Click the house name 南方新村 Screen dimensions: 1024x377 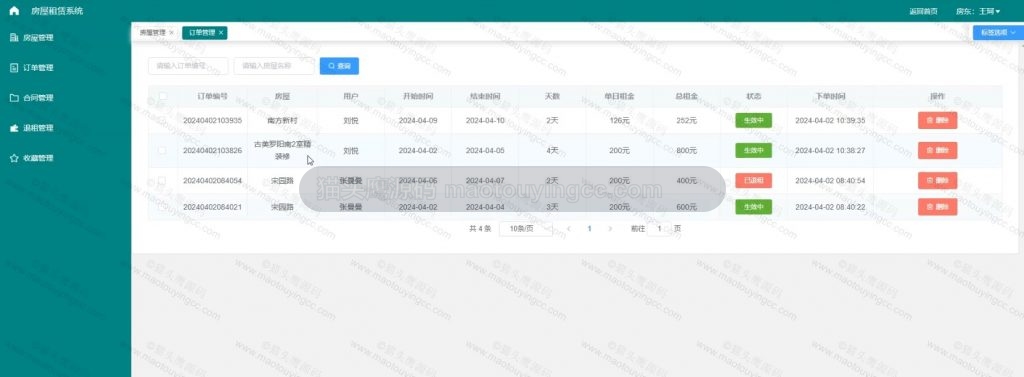[282, 120]
